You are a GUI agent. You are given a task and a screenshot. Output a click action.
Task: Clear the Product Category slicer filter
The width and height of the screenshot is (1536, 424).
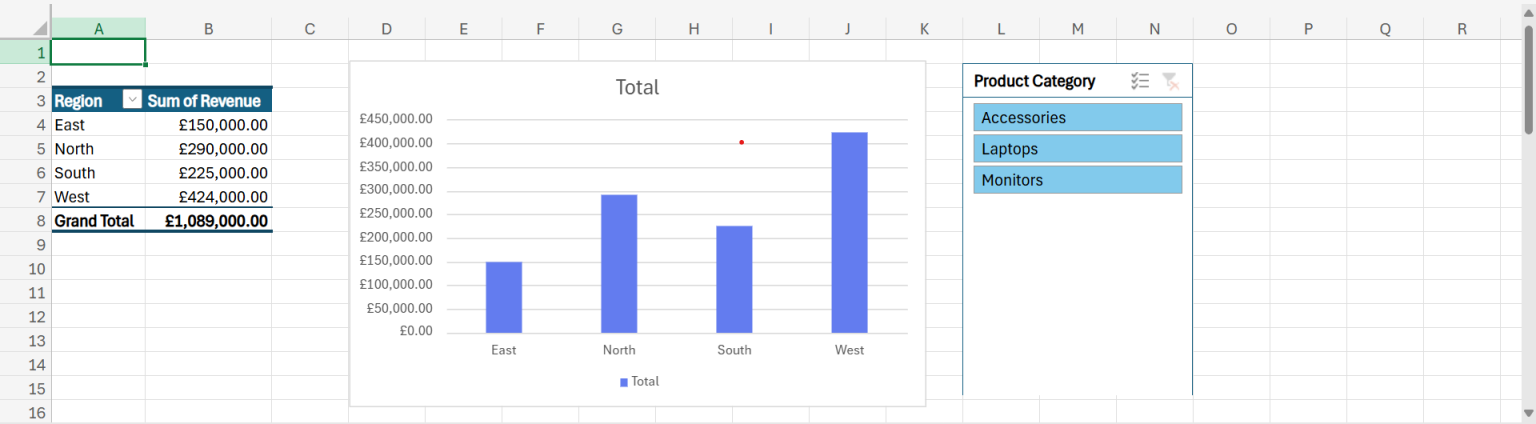(1170, 81)
